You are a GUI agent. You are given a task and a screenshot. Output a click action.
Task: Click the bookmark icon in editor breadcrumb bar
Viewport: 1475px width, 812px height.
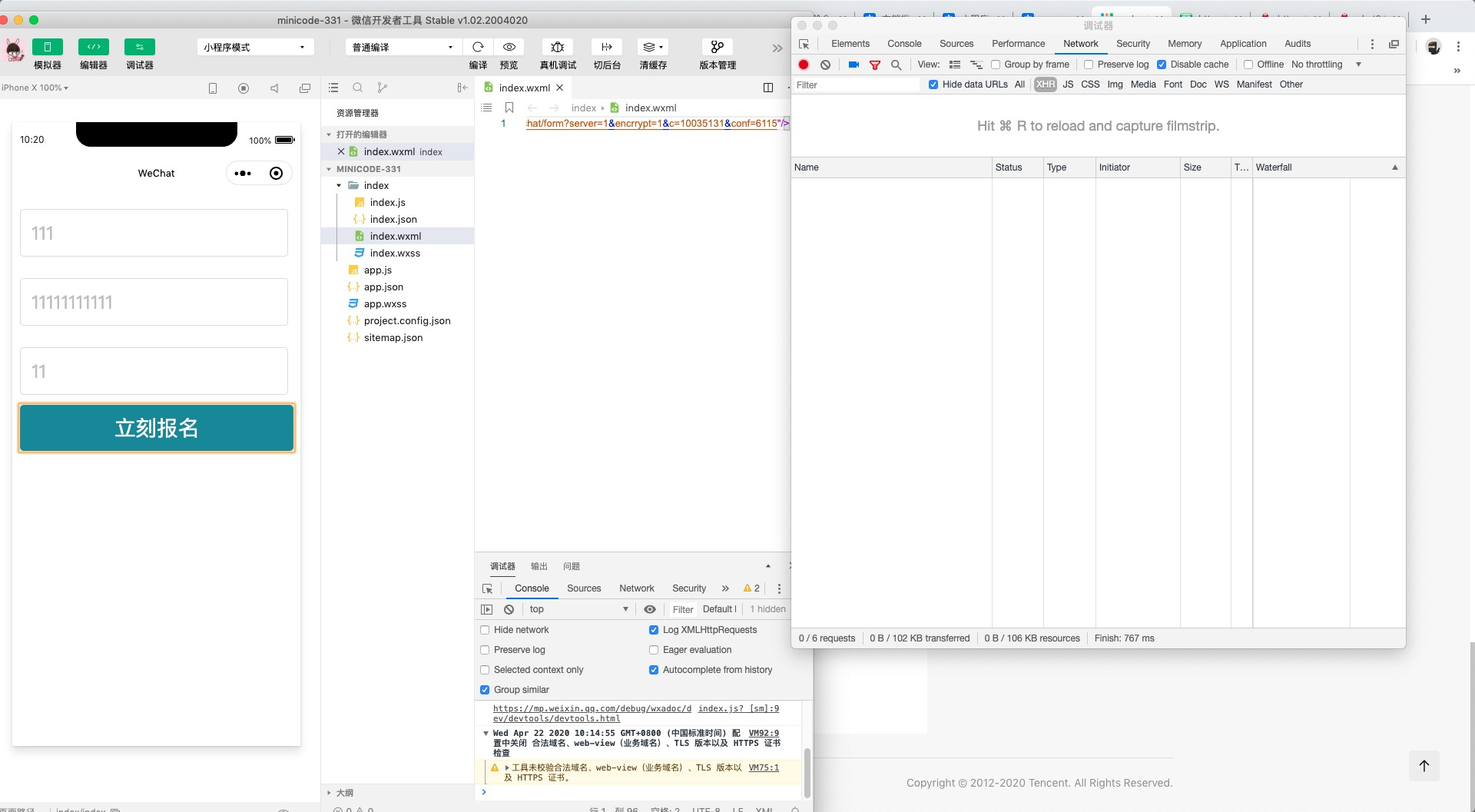click(509, 108)
